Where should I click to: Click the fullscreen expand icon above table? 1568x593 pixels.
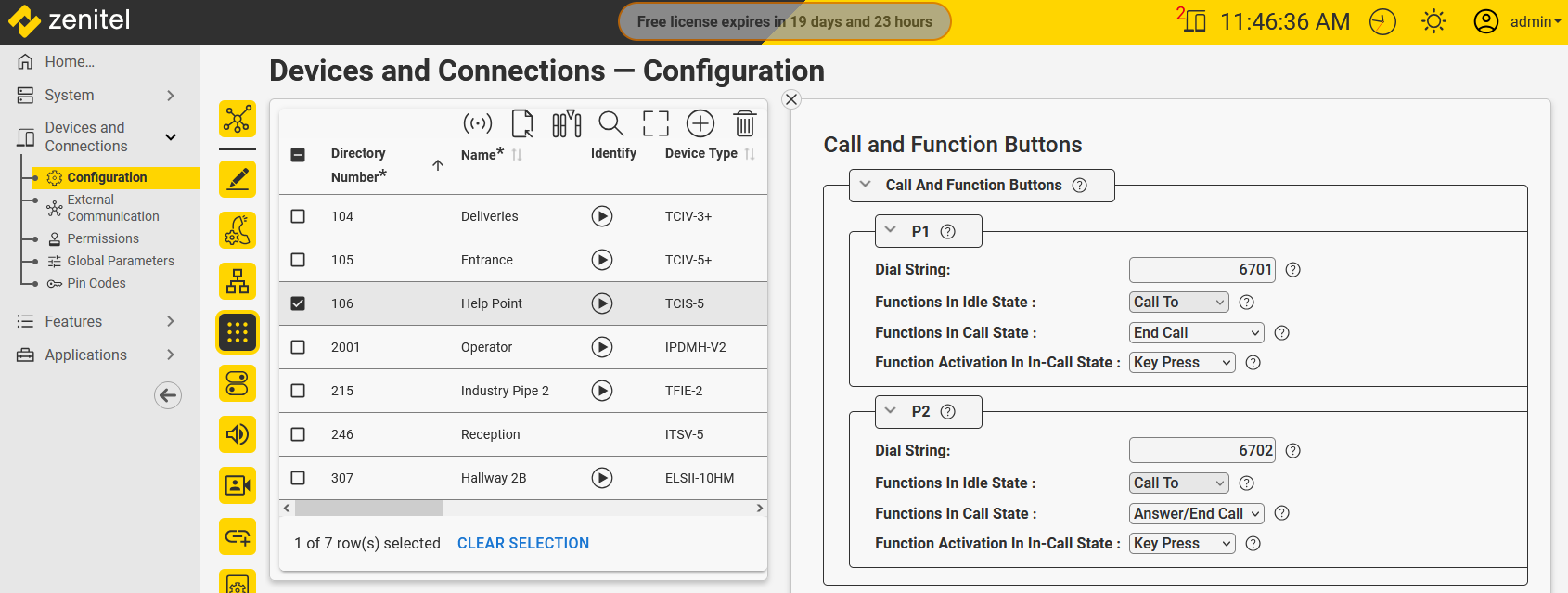click(x=655, y=123)
